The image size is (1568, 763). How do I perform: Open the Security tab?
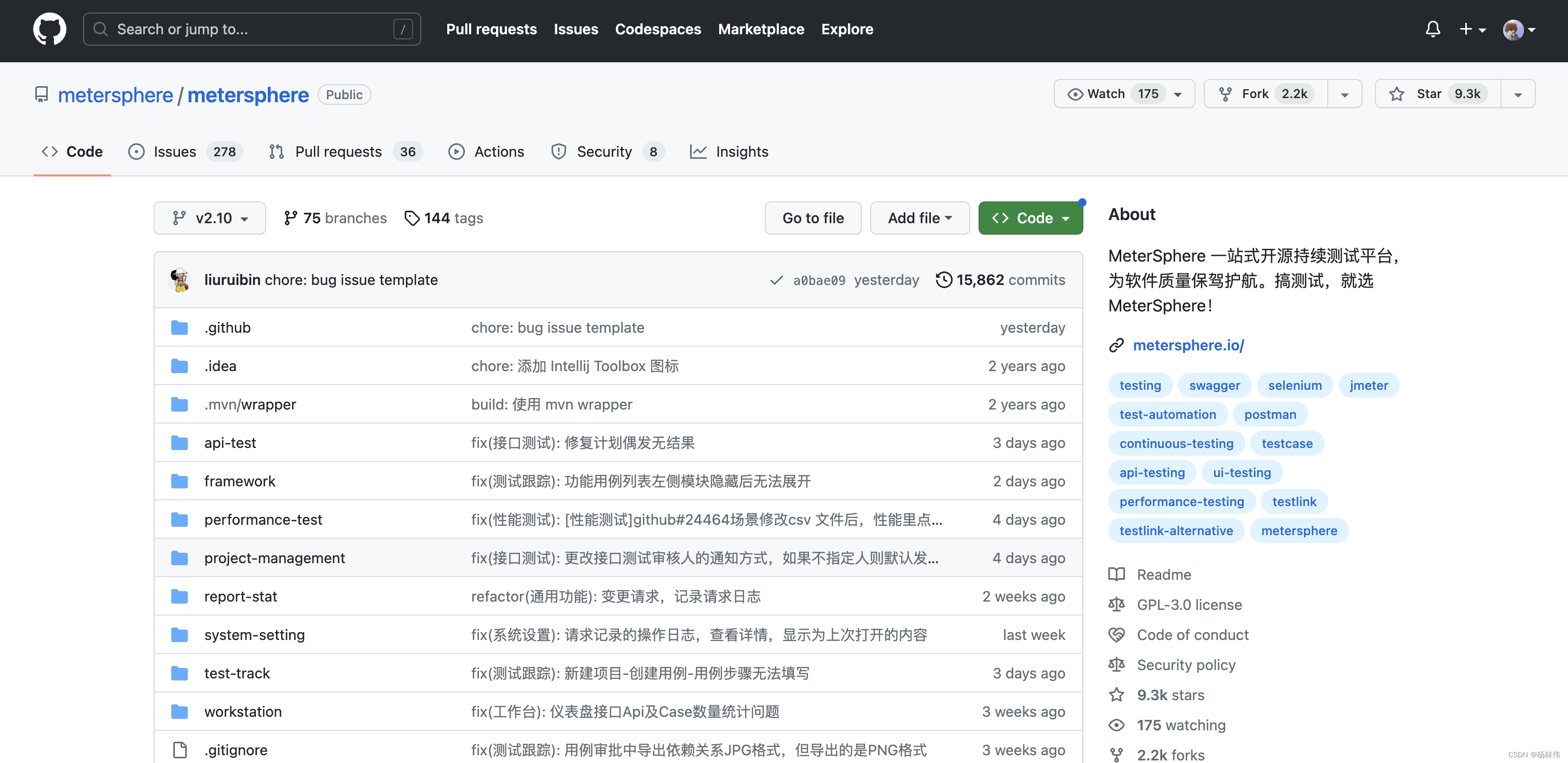point(606,152)
